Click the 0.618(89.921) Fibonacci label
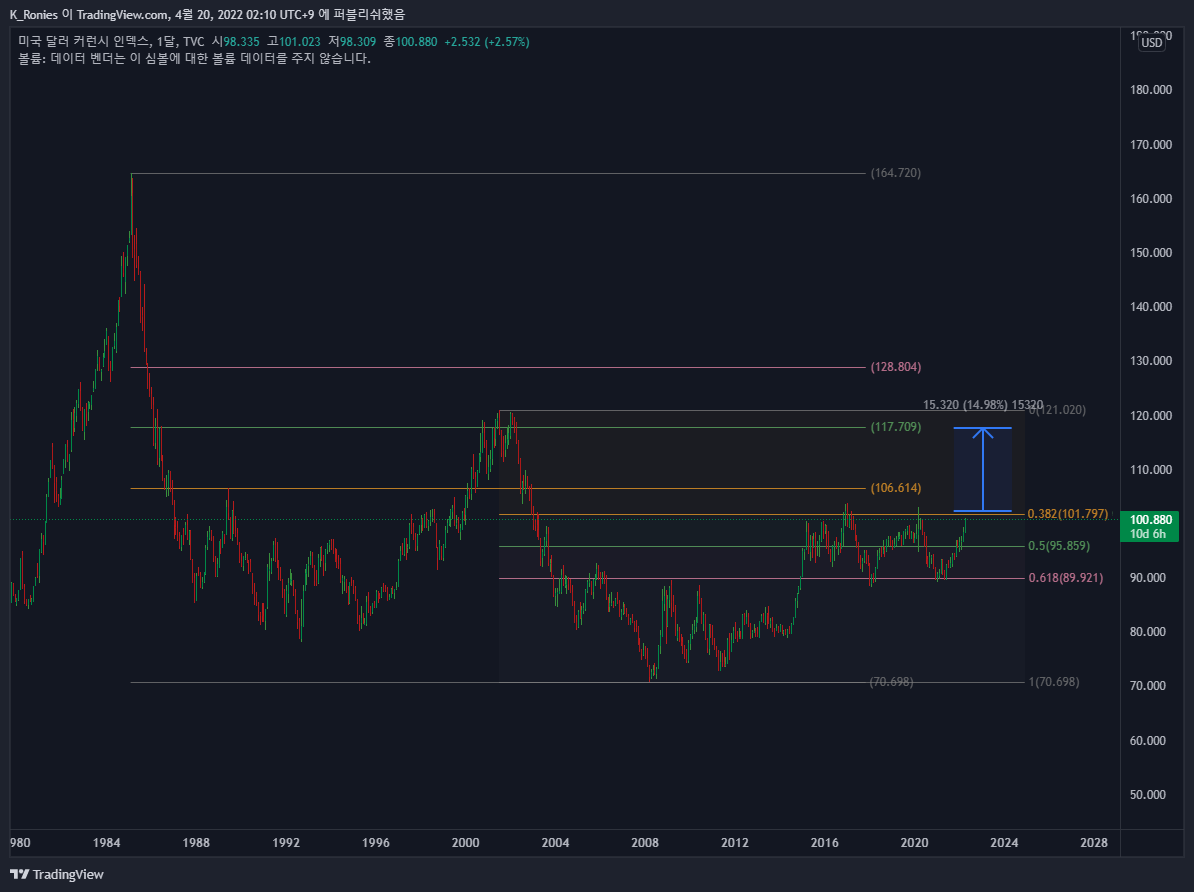The image size is (1194, 892). pos(1065,578)
